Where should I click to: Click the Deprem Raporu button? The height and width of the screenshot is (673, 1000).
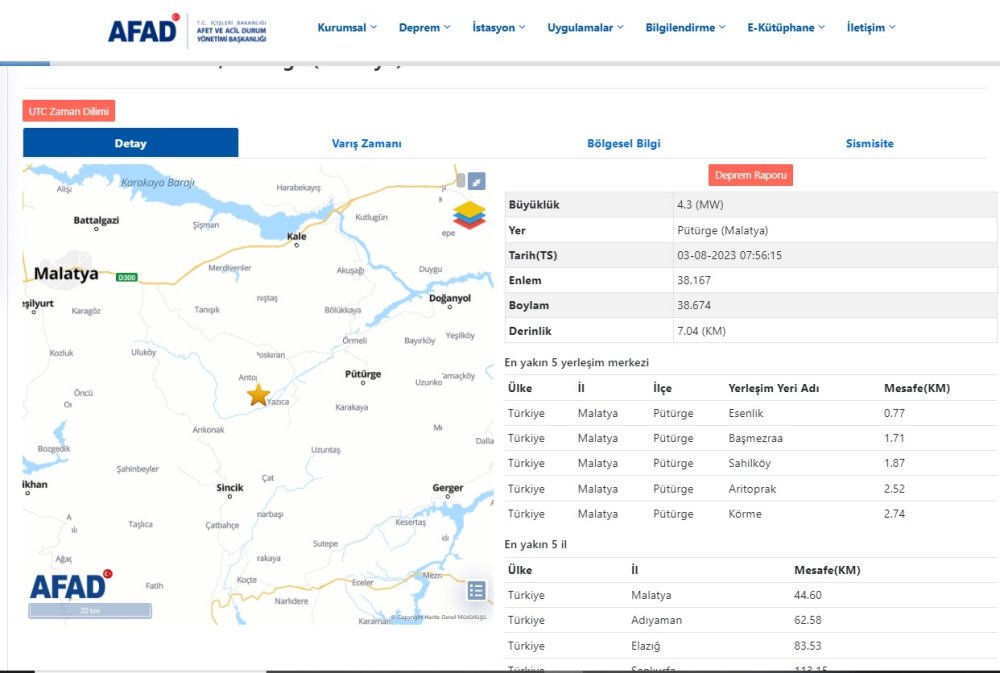(750, 174)
